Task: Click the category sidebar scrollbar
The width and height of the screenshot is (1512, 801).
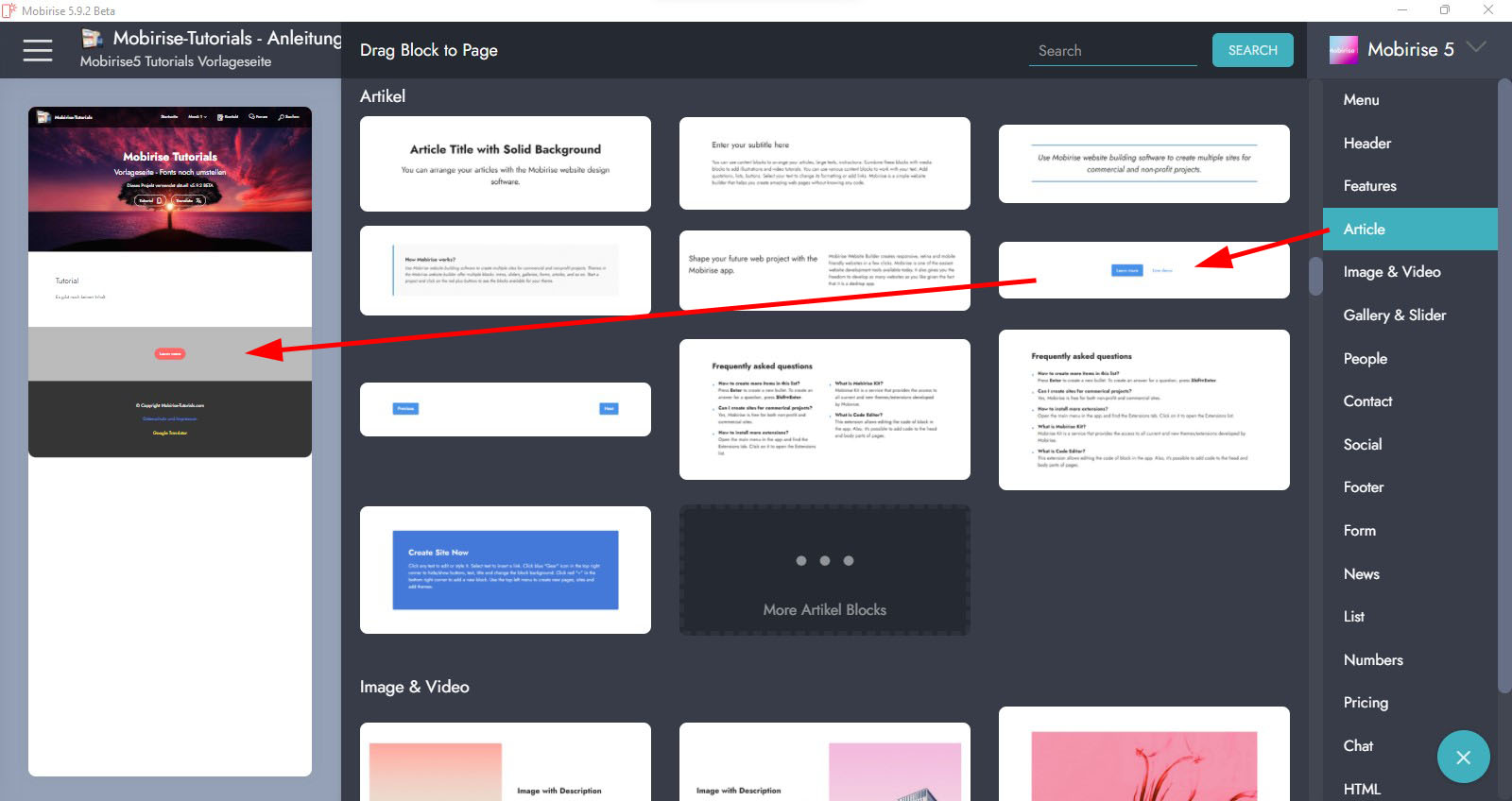Action: [x=1504, y=387]
